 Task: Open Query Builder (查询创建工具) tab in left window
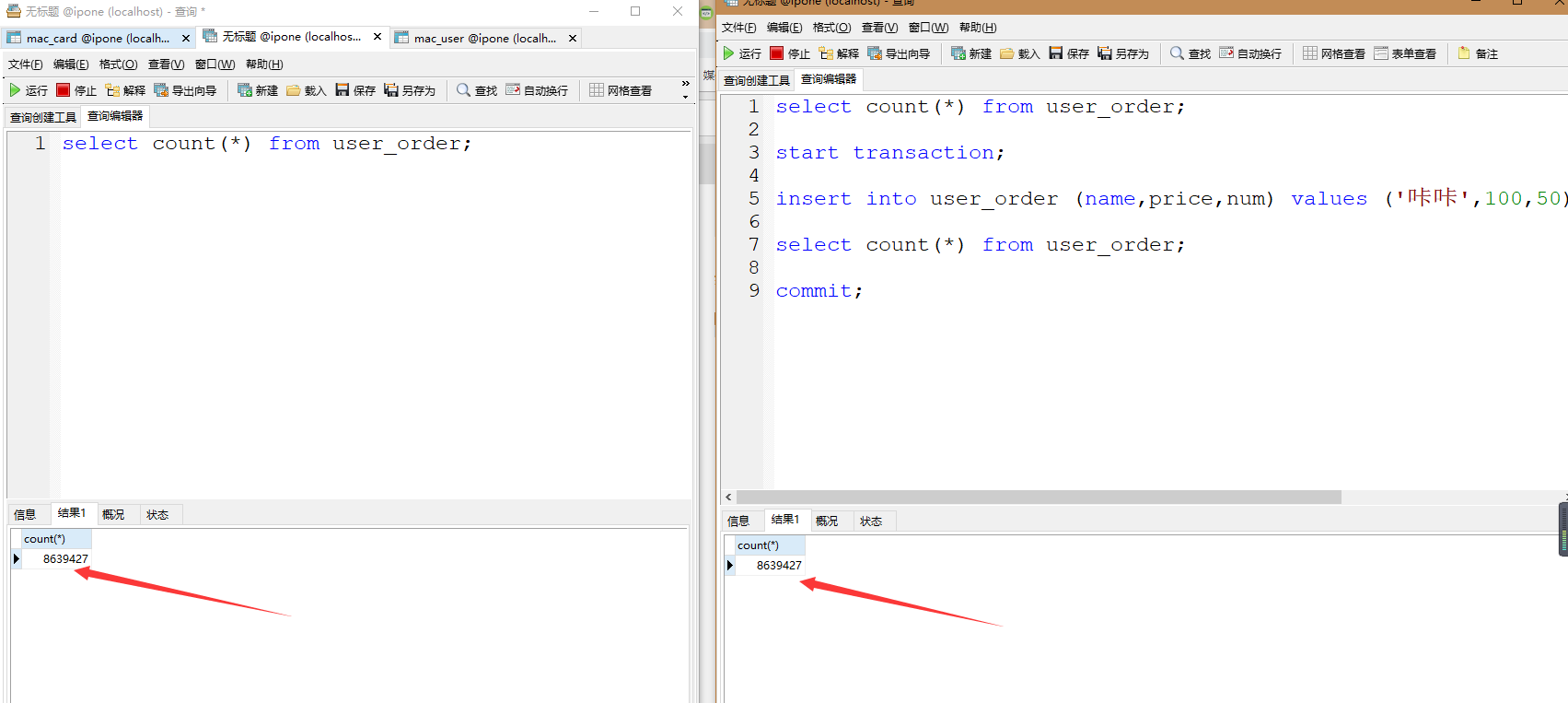pos(43,117)
